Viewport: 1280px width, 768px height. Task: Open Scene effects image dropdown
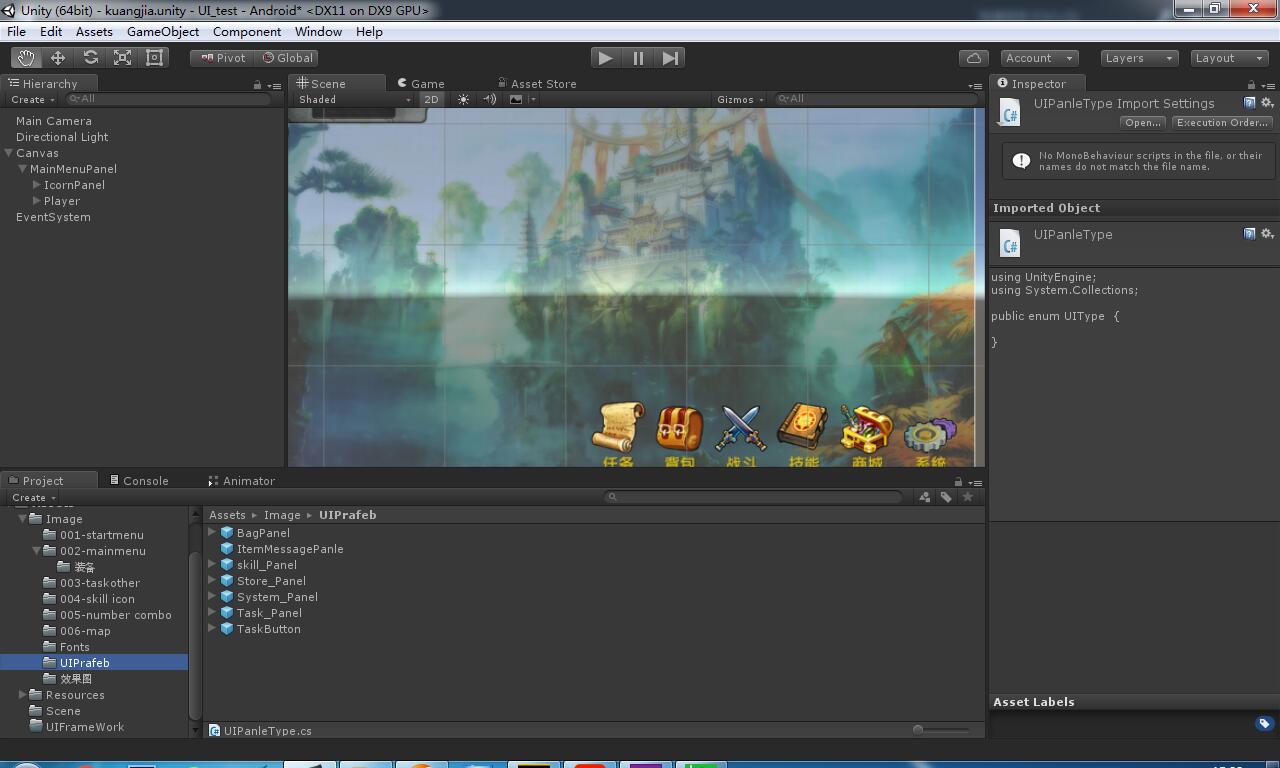click(523, 99)
